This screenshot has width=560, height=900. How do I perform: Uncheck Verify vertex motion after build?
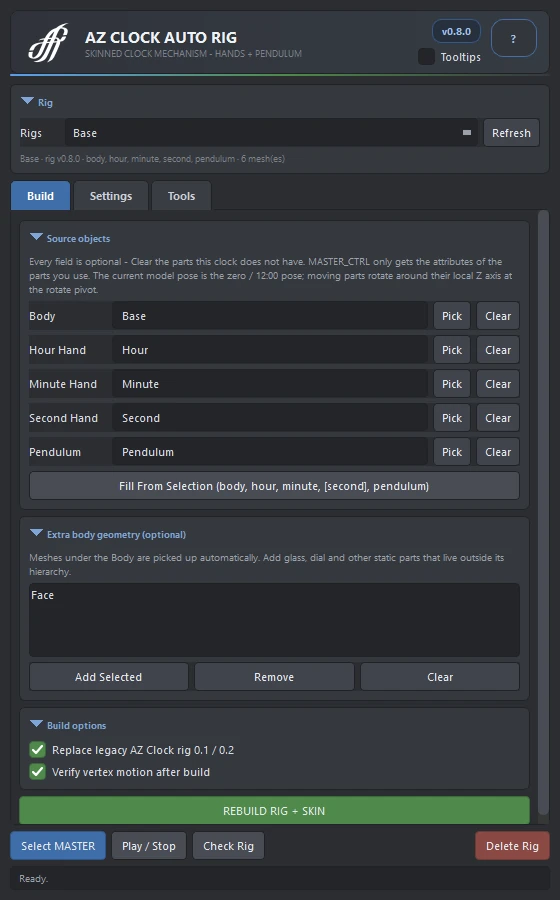tap(38, 771)
